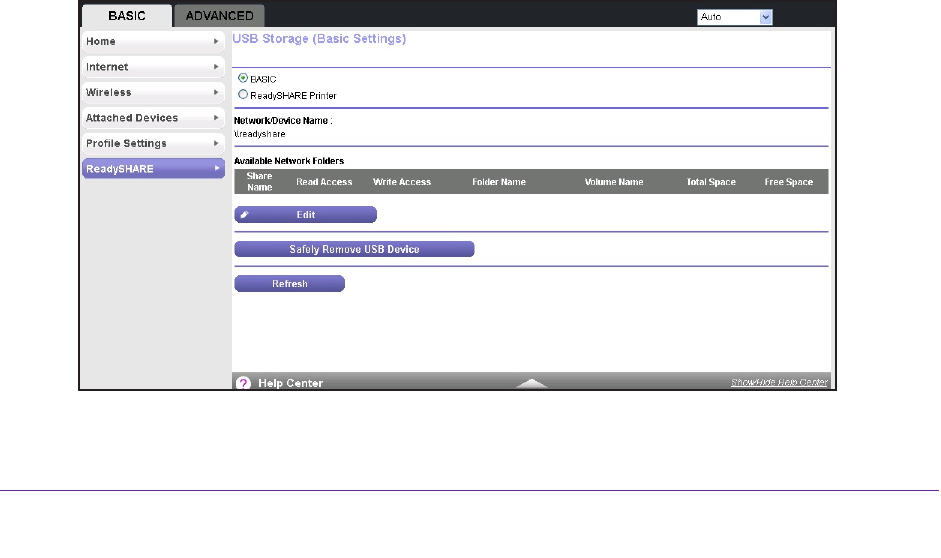Viewport: 941px width, 558px height.
Task: Click the arrow beside Profile Settings
Action: pos(216,144)
